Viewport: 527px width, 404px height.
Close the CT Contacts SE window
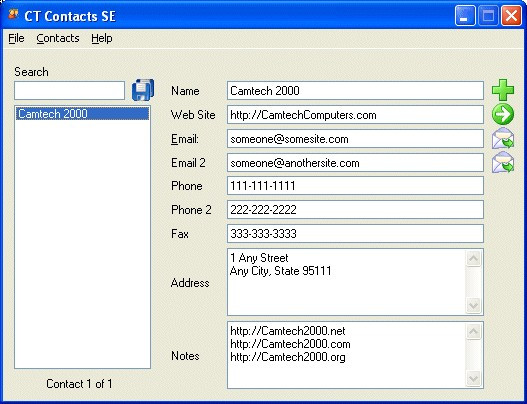(x=512, y=15)
